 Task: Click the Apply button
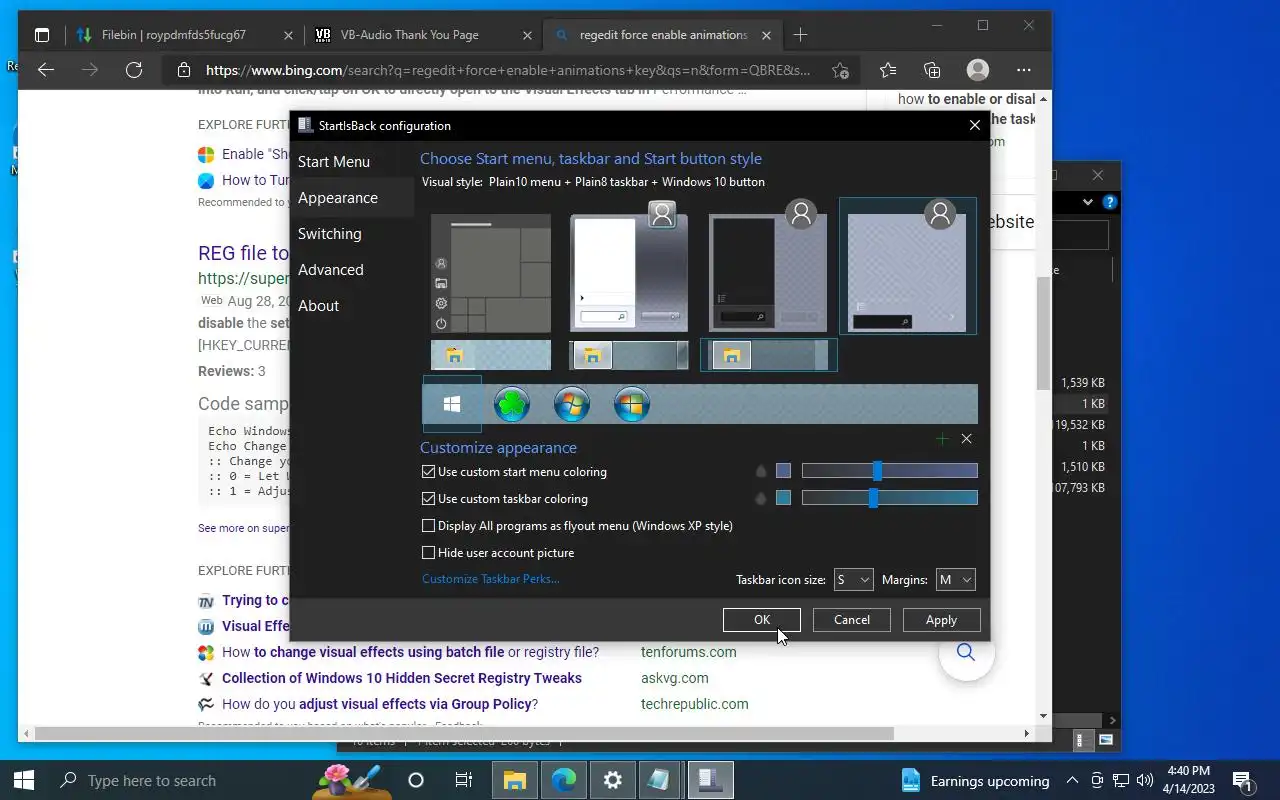[x=941, y=620]
